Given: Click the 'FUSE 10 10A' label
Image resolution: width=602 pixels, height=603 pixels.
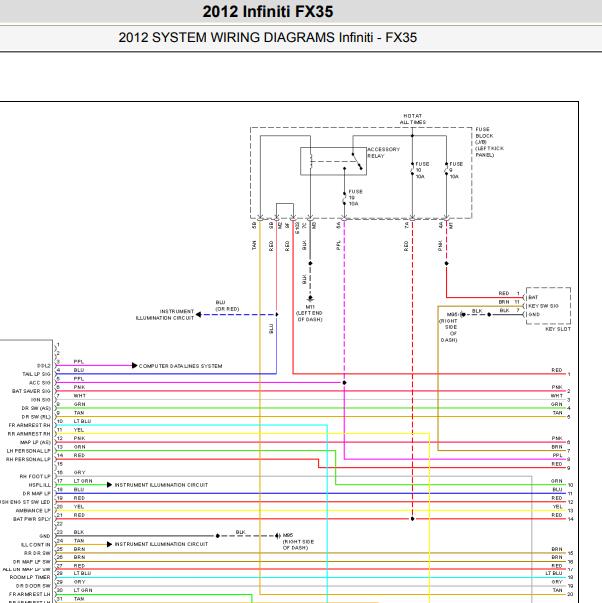Looking at the screenshot, I should click(422, 170).
